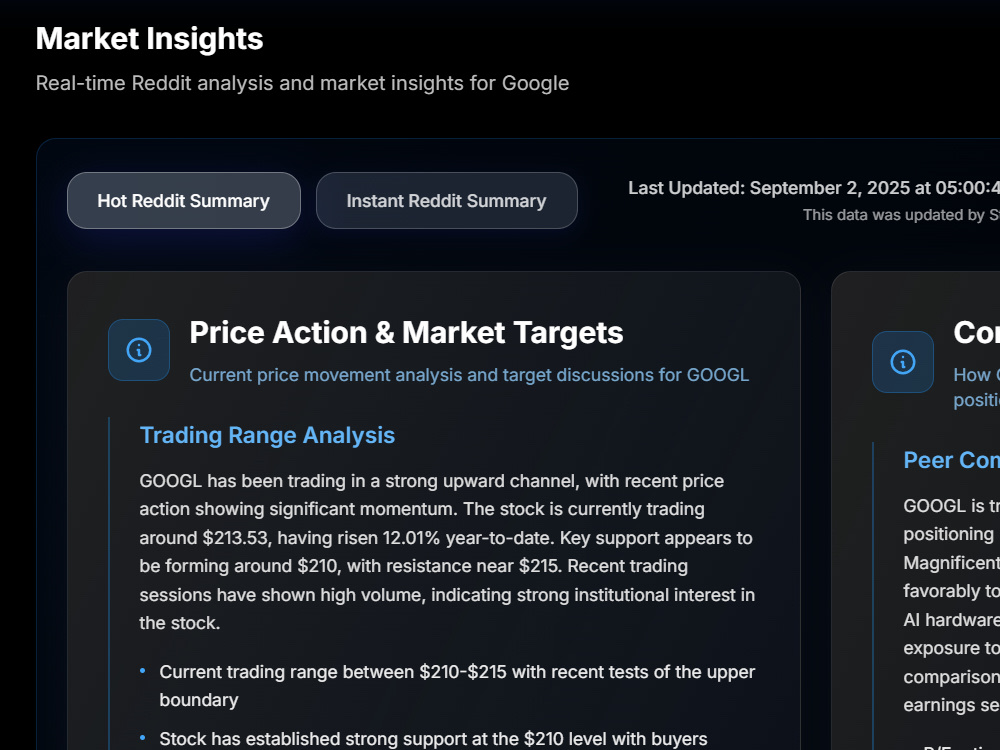Screen dimensions: 1000x750
Task: Click the Price Action & Market Targets heading
Action: [406, 333]
